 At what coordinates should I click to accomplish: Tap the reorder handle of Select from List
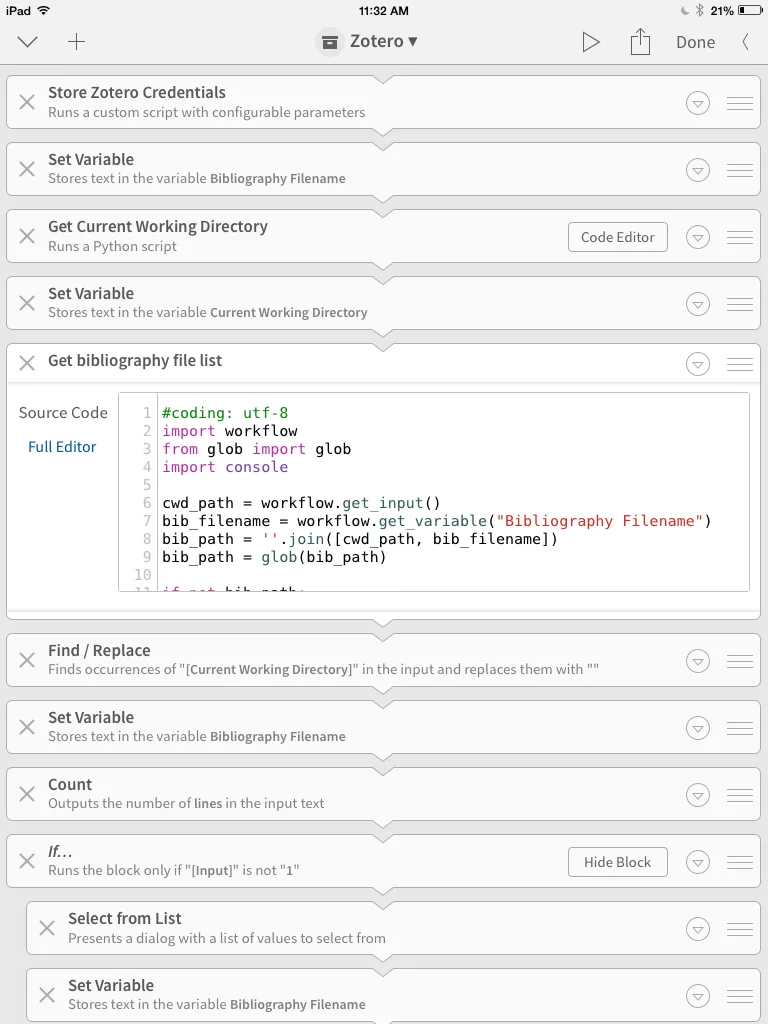(x=740, y=929)
